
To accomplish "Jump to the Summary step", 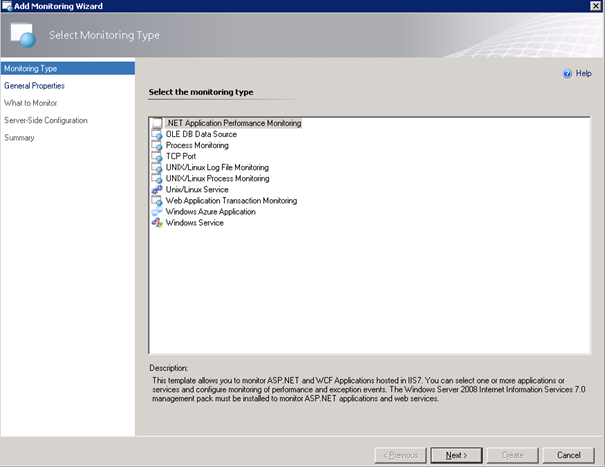I will tap(19, 138).
